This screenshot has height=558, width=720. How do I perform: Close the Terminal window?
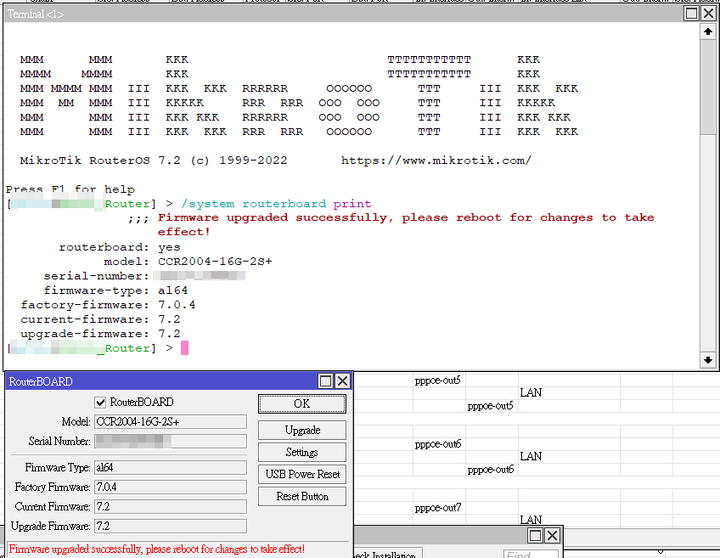point(709,13)
